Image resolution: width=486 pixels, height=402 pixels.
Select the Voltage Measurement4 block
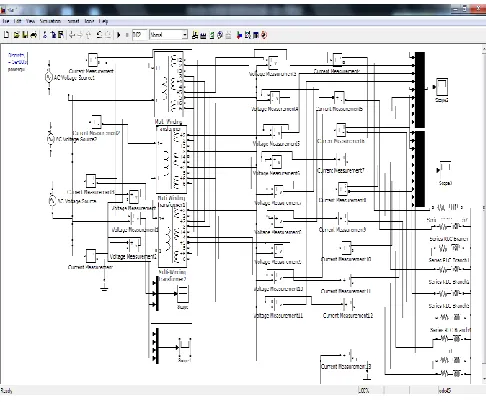(275, 98)
